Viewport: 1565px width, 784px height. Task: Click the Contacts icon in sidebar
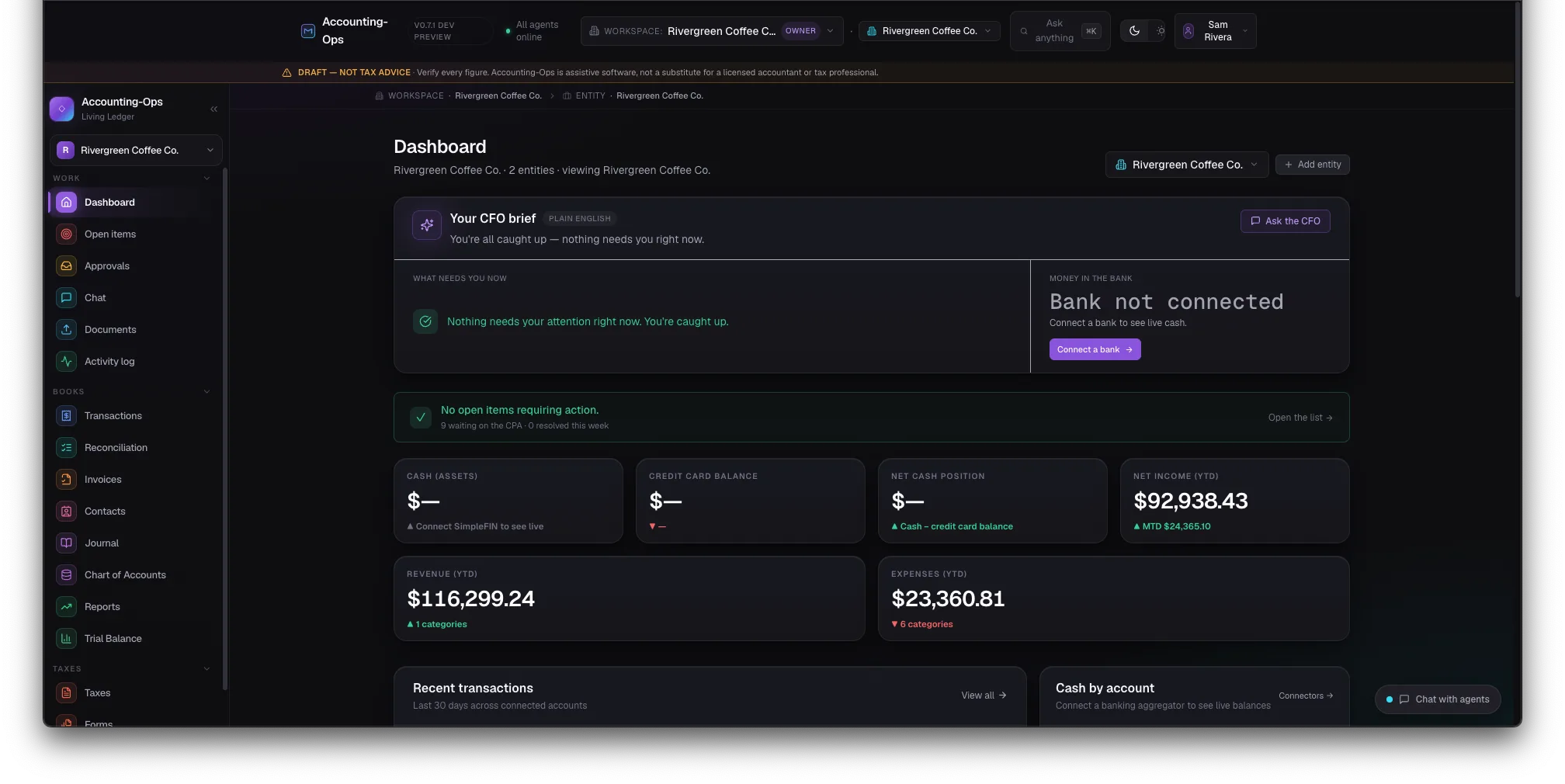point(67,511)
